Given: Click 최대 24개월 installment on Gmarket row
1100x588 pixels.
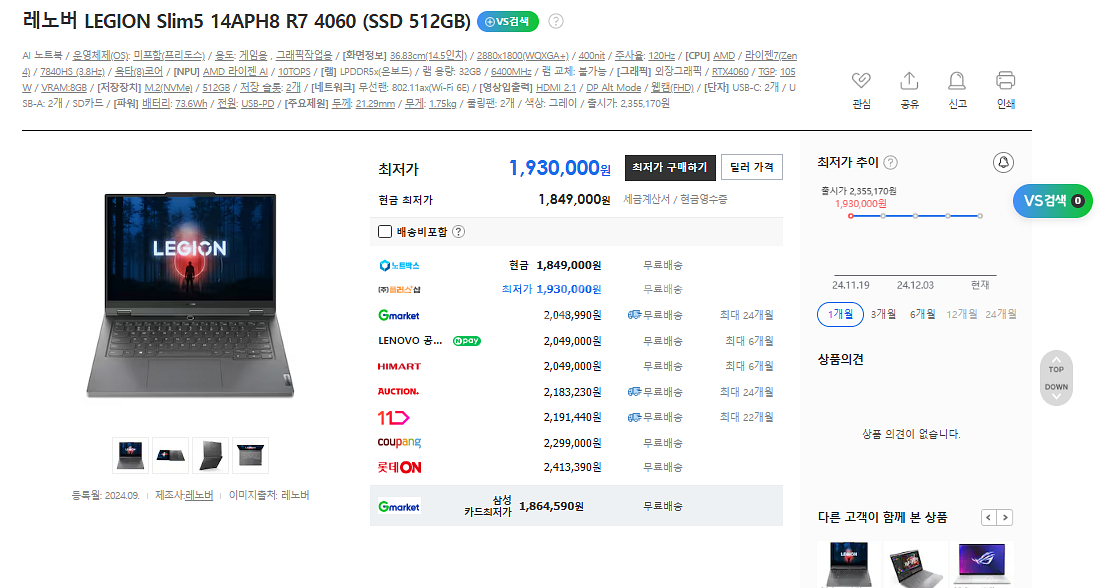Looking at the screenshot, I should pyautogui.click(x=746, y=315).
